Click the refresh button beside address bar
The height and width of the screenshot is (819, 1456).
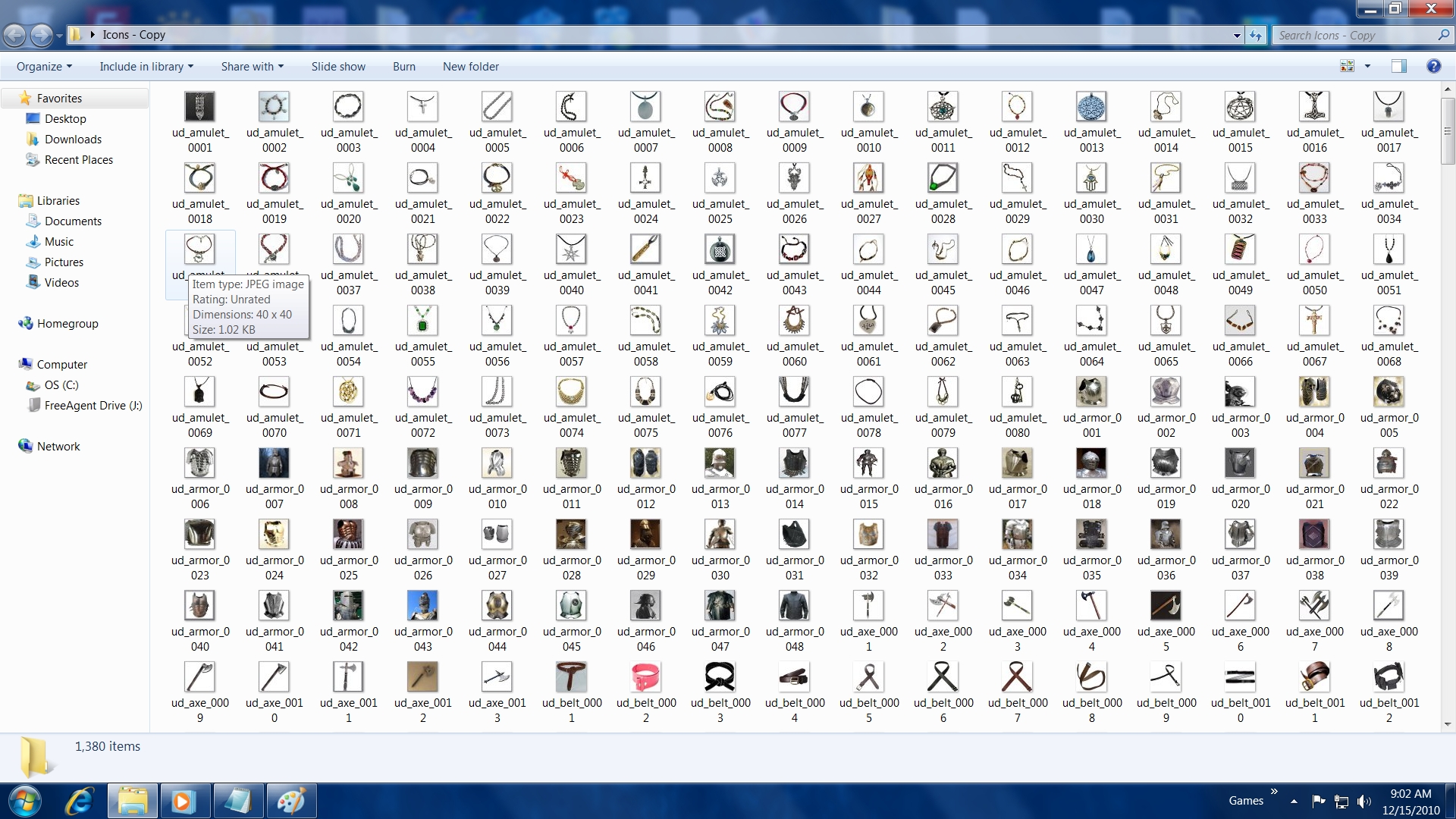[1257, 35]
